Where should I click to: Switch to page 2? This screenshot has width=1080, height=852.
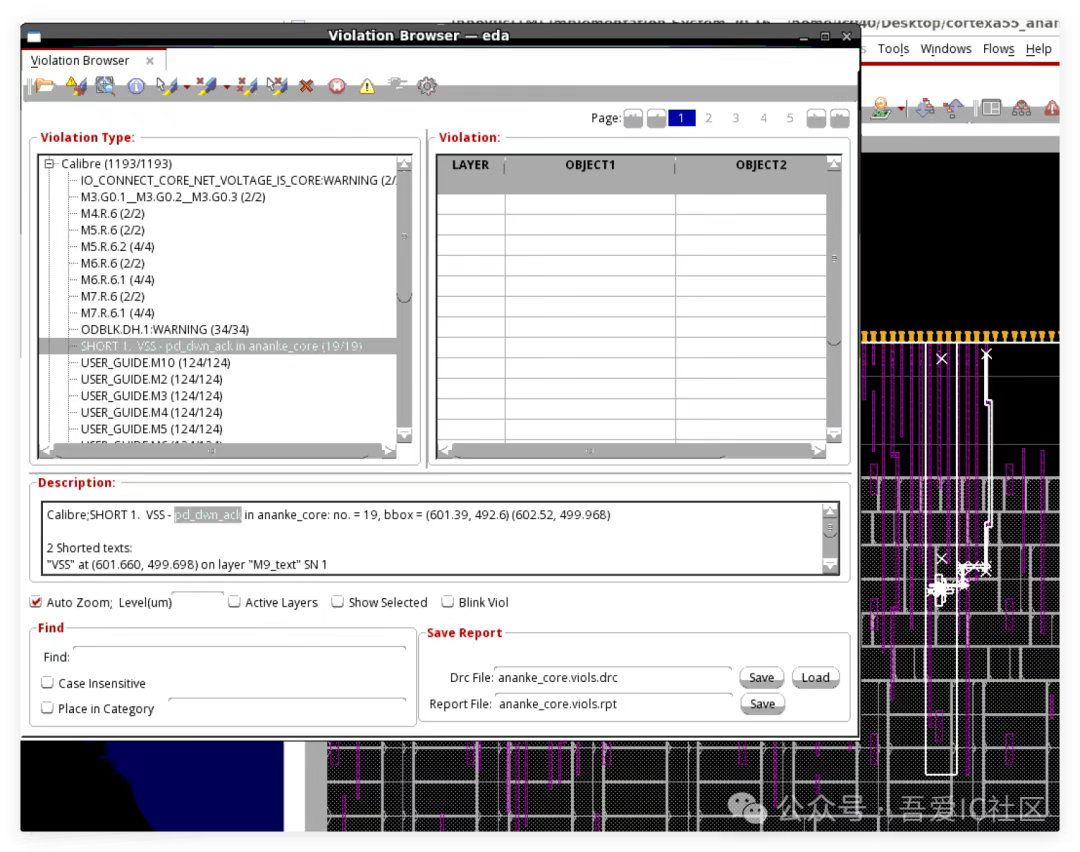click(x=708, y=118)
